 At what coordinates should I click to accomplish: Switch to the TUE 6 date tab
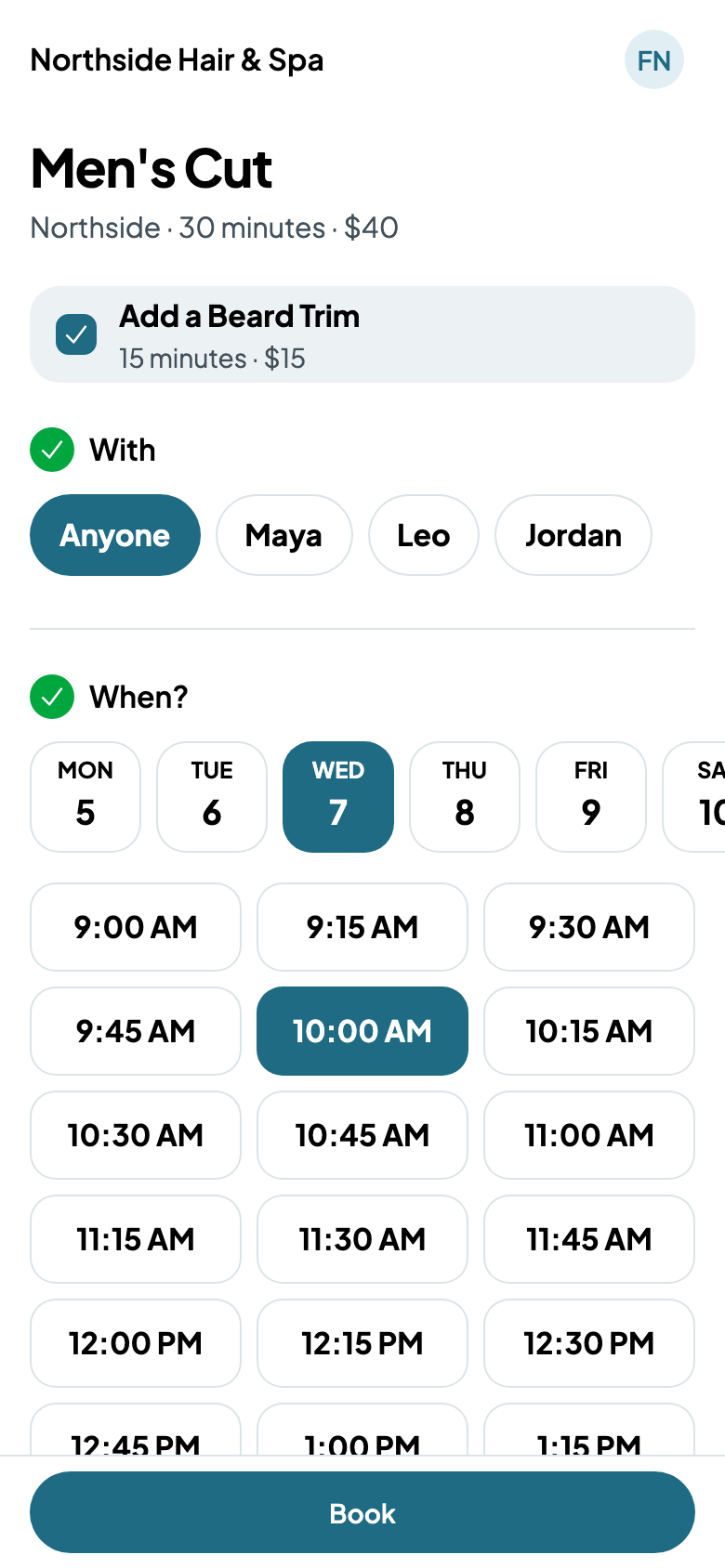point(212,797)
